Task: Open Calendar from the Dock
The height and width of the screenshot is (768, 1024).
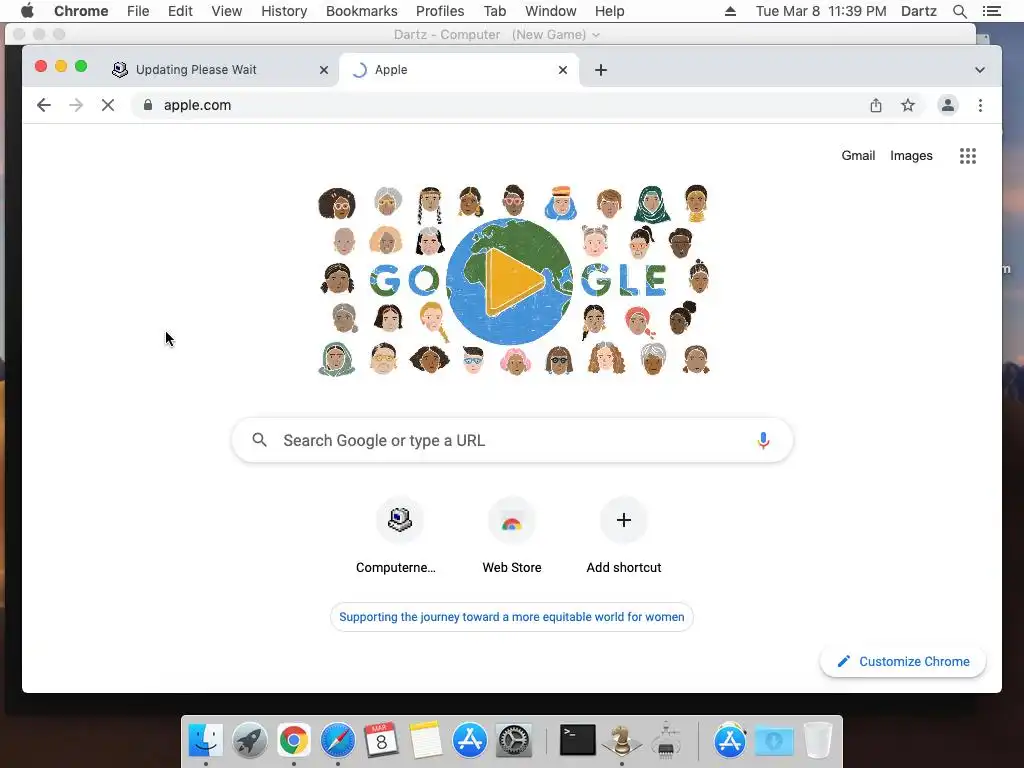Action: coord(381,741)
